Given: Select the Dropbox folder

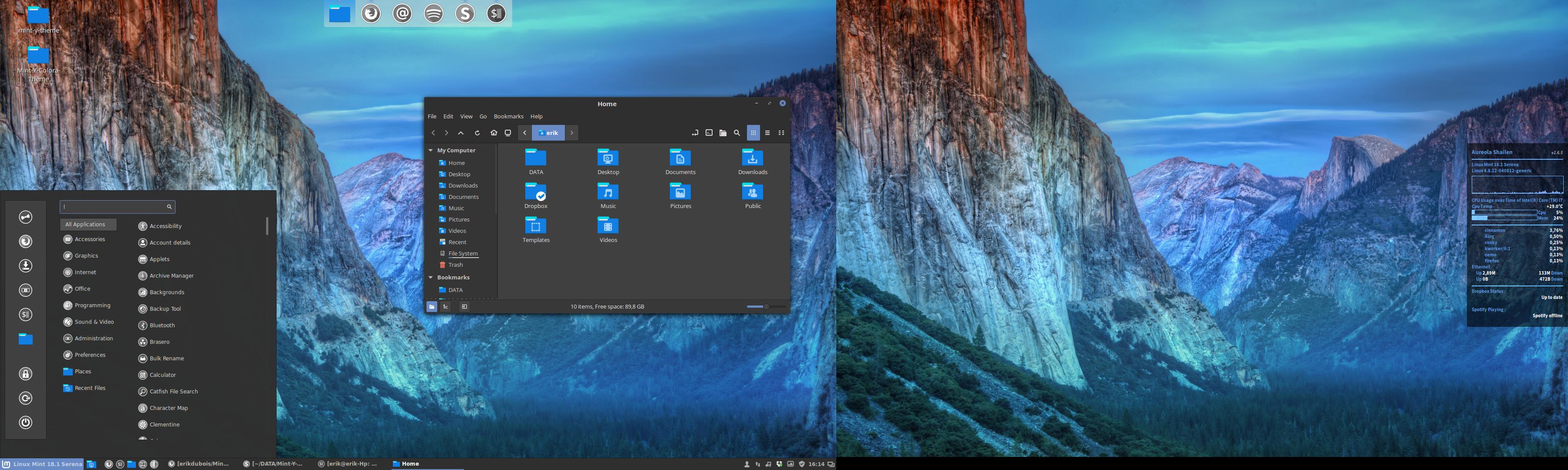Looking at the screenshot, I should click(x=536, y=196).
